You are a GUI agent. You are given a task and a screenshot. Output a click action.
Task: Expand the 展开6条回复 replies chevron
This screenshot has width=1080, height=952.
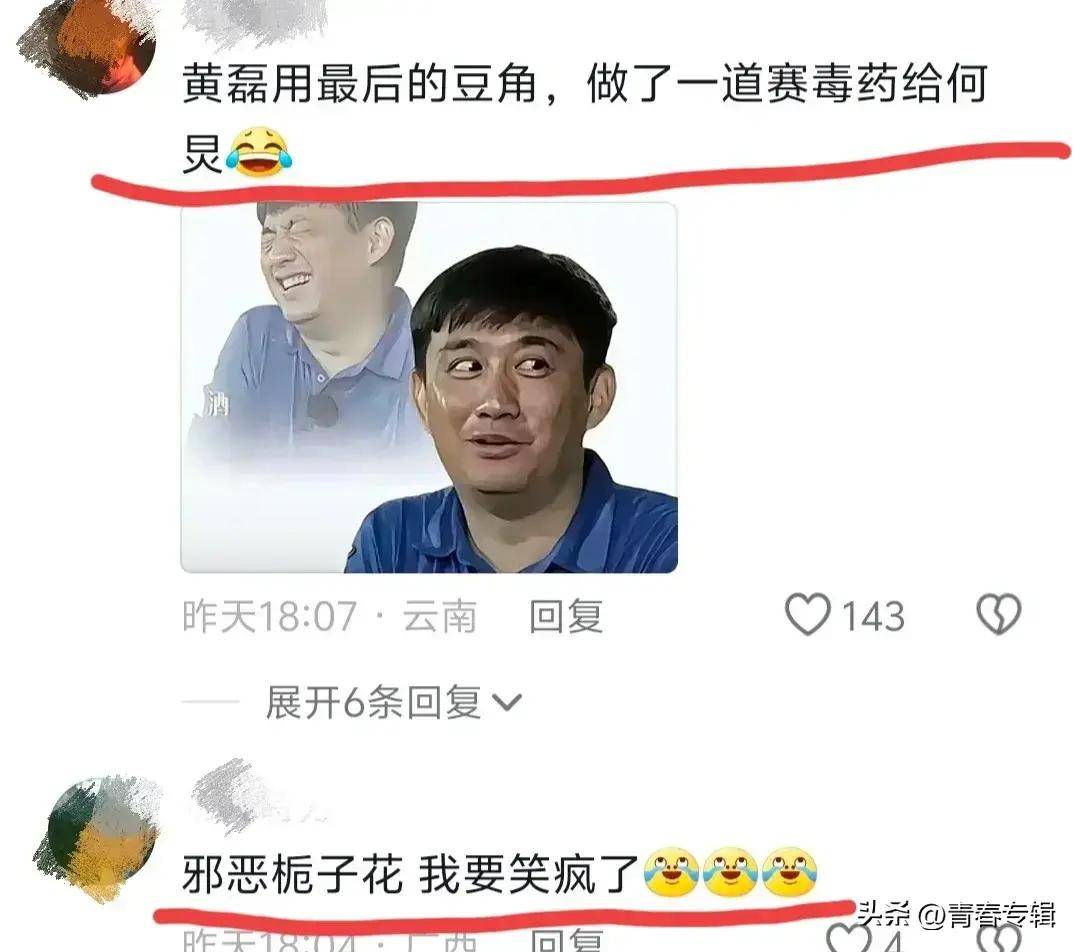point(508,703)
